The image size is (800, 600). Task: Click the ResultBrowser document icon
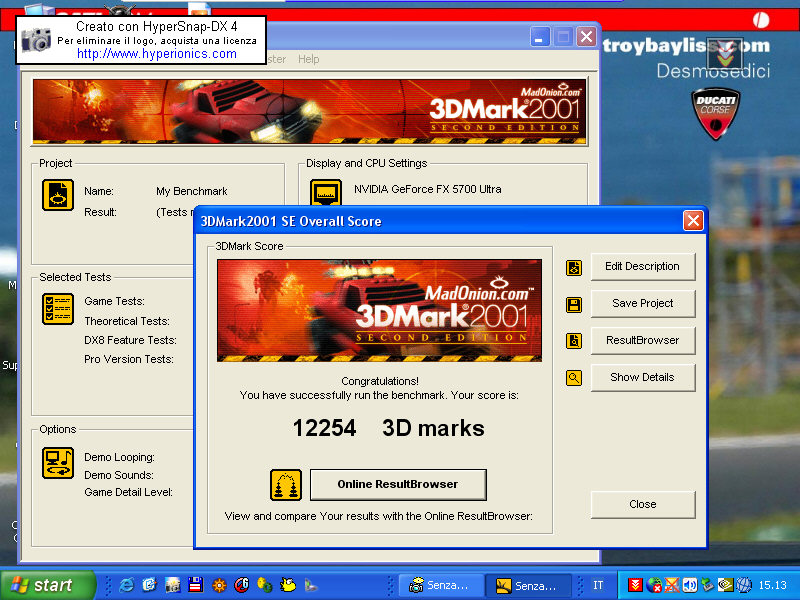[x=574, y=341]
